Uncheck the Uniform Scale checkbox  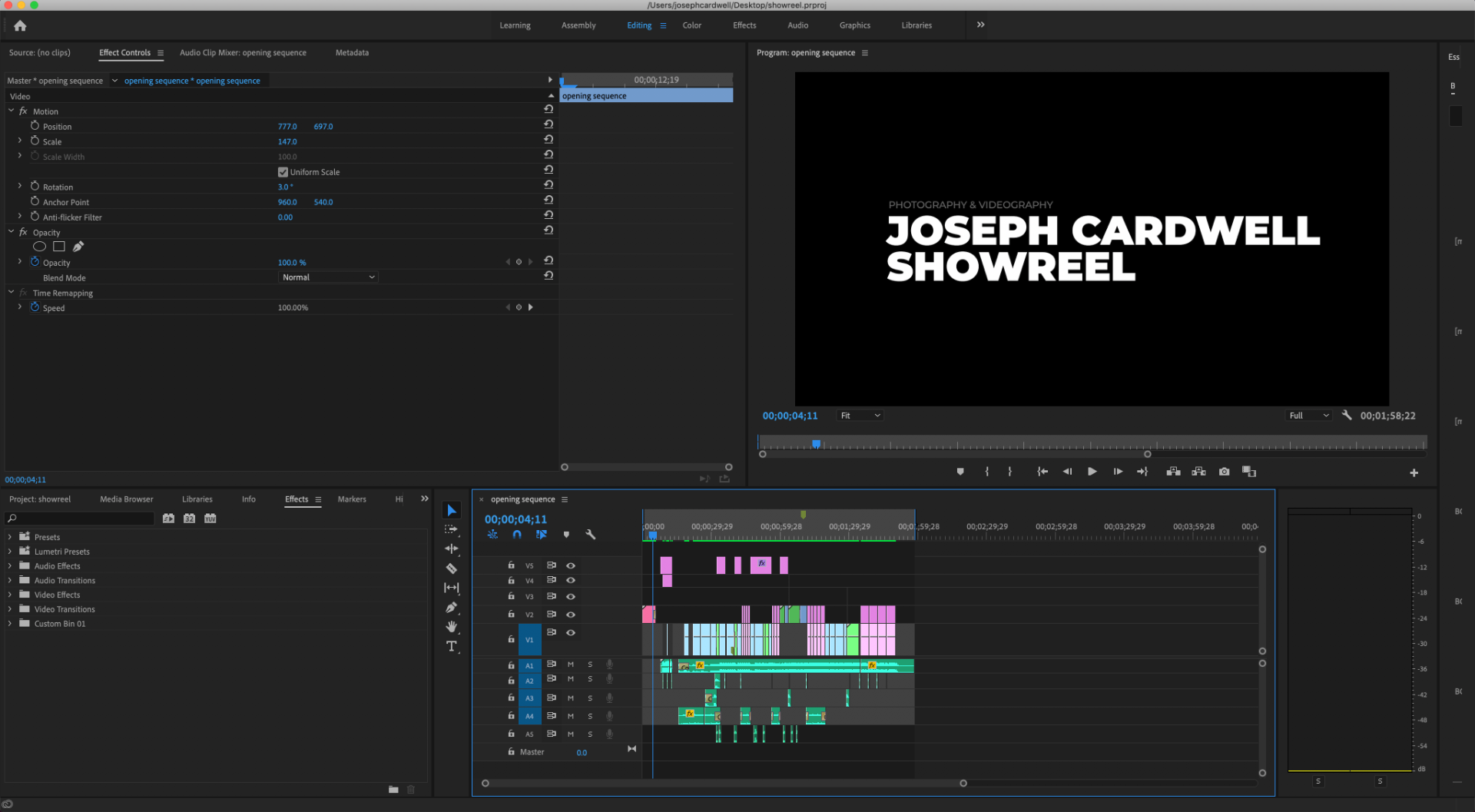pos(283,172)
